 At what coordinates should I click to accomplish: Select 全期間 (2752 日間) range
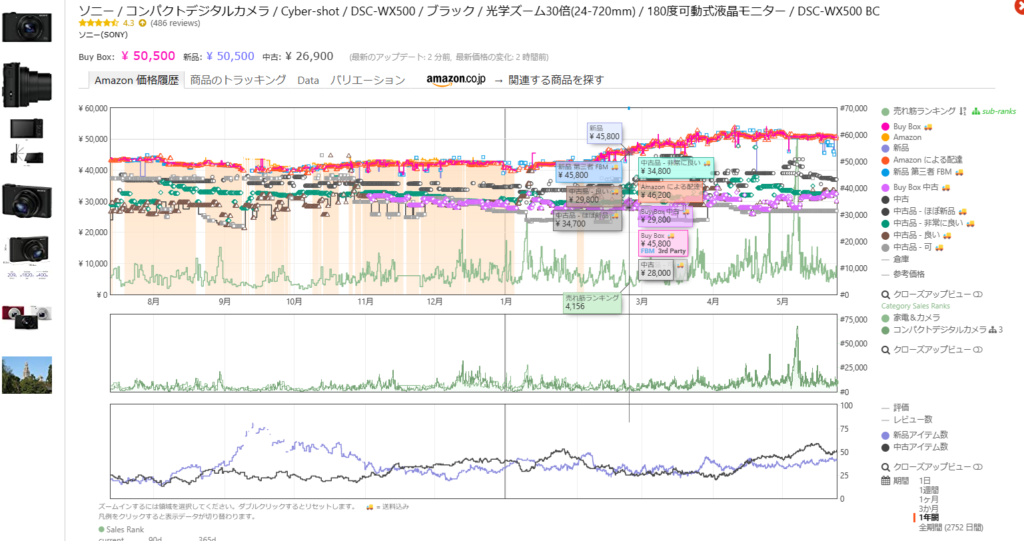click(950, 527)
